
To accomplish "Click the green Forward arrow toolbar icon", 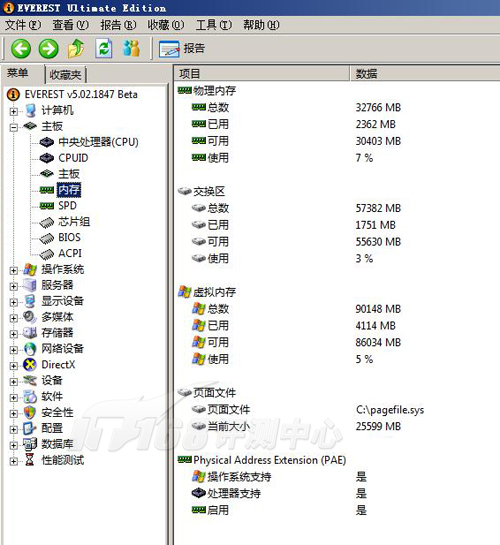I will click(49, 48).
